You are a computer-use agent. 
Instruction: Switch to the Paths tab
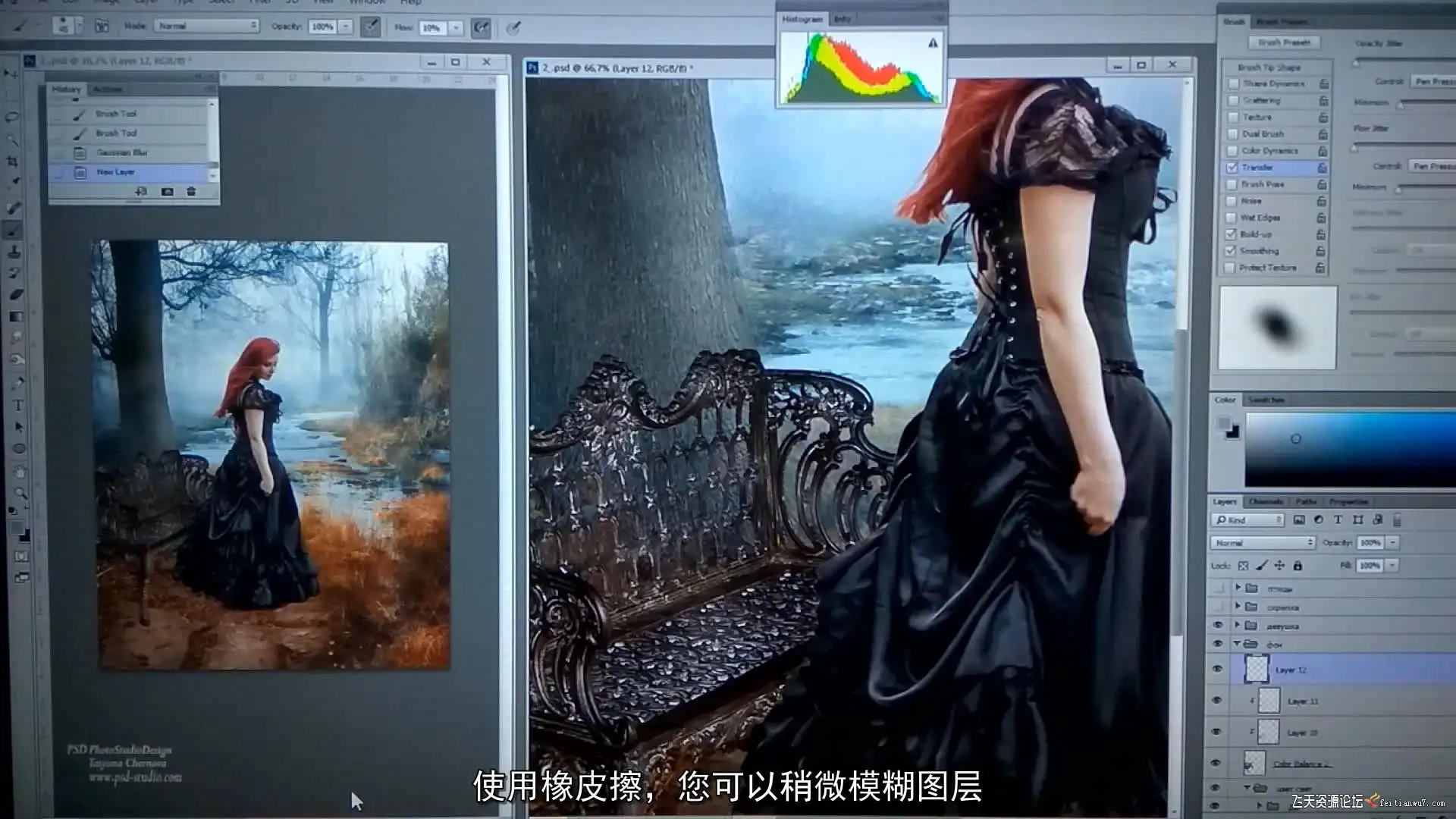pyautogui.click(x=1306, y=501)
